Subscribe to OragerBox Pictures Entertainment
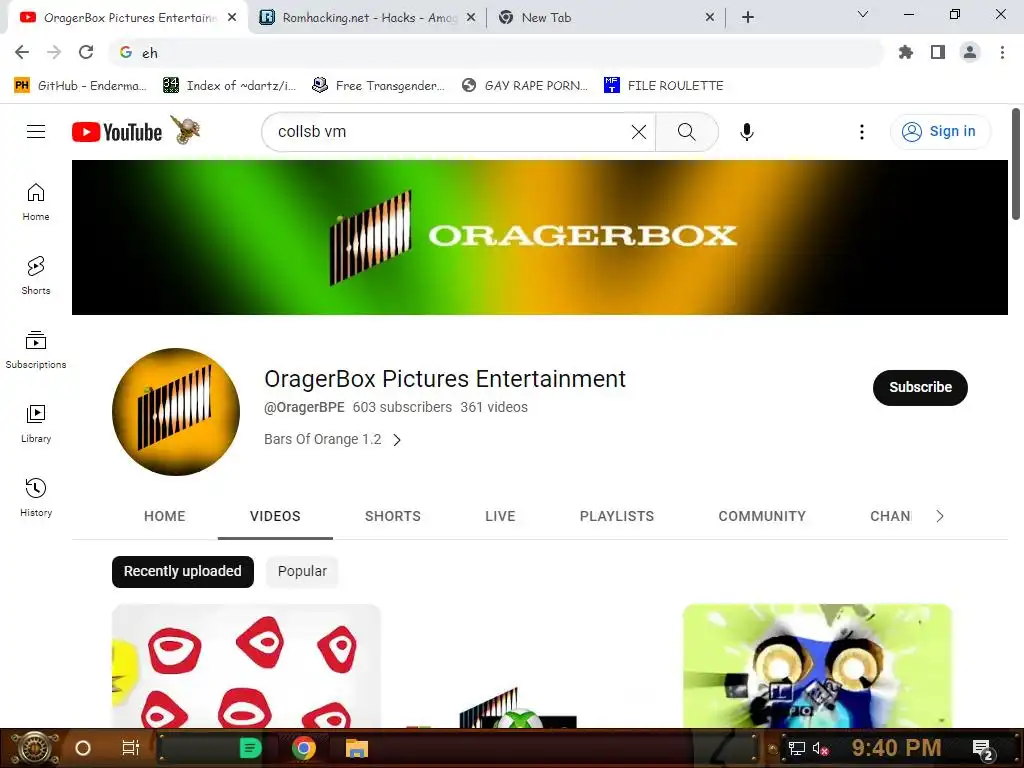This screenshot has height=768, width=1024. [920, 387]
